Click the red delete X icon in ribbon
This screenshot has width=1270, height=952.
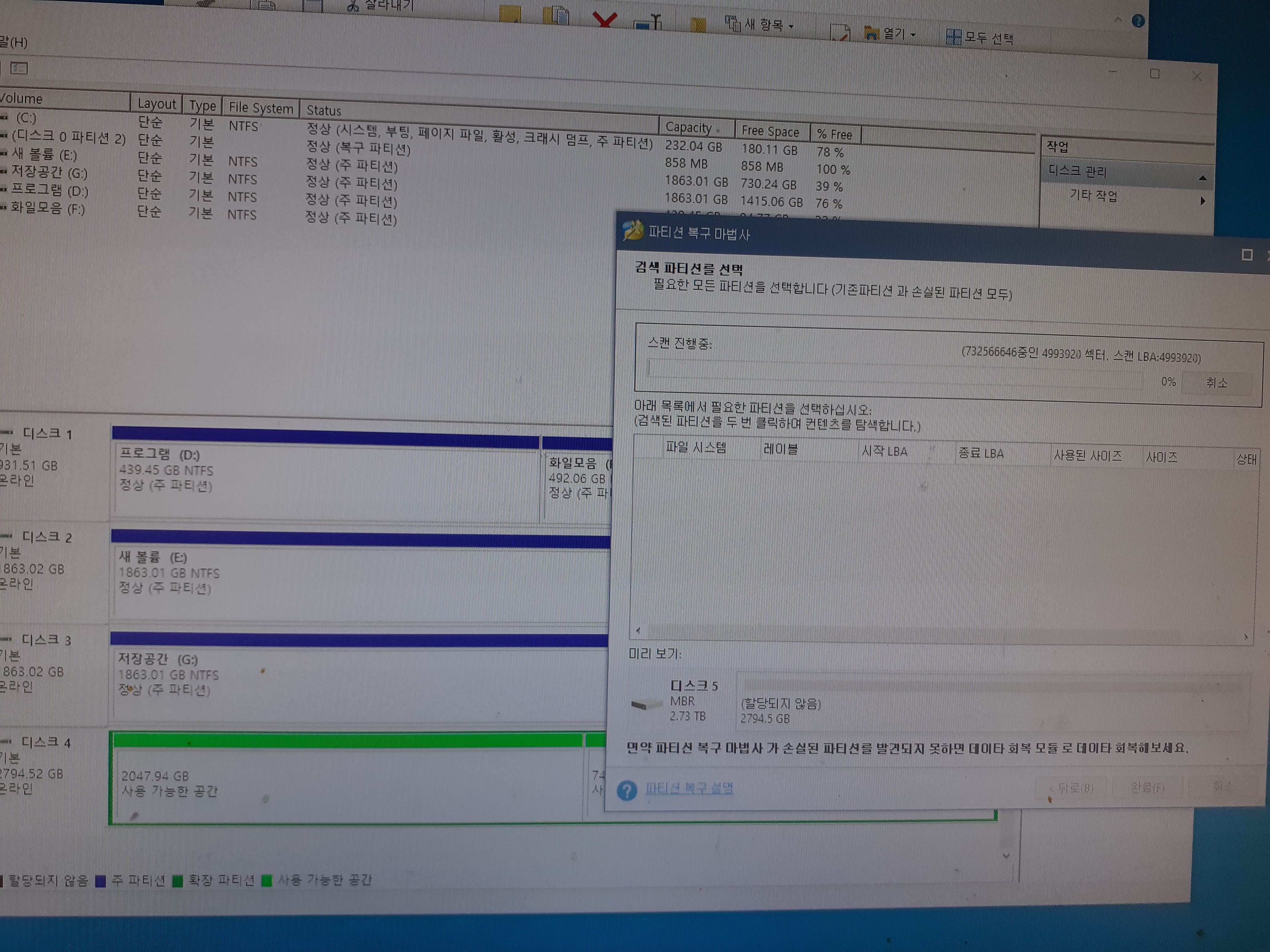[605, 20]
